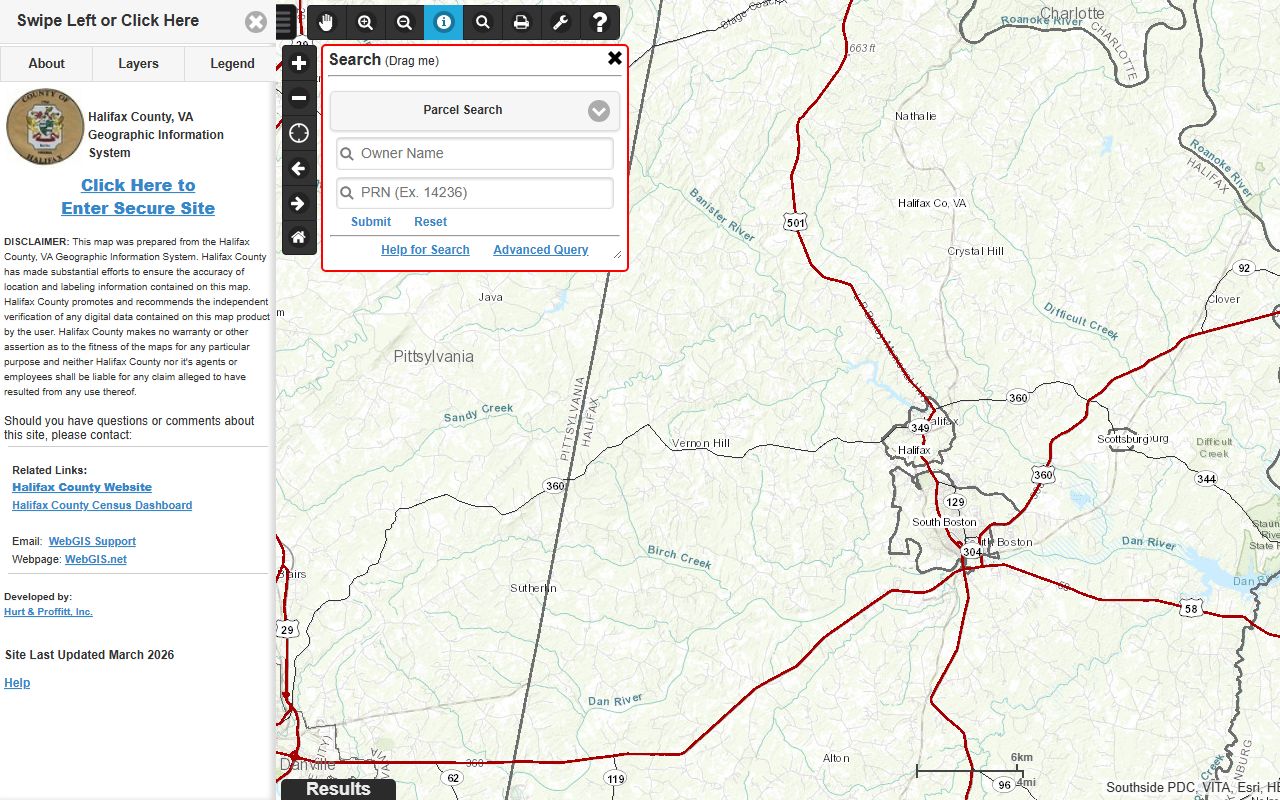
Task: Switch to the Legend tab
Action: point(232,63)
